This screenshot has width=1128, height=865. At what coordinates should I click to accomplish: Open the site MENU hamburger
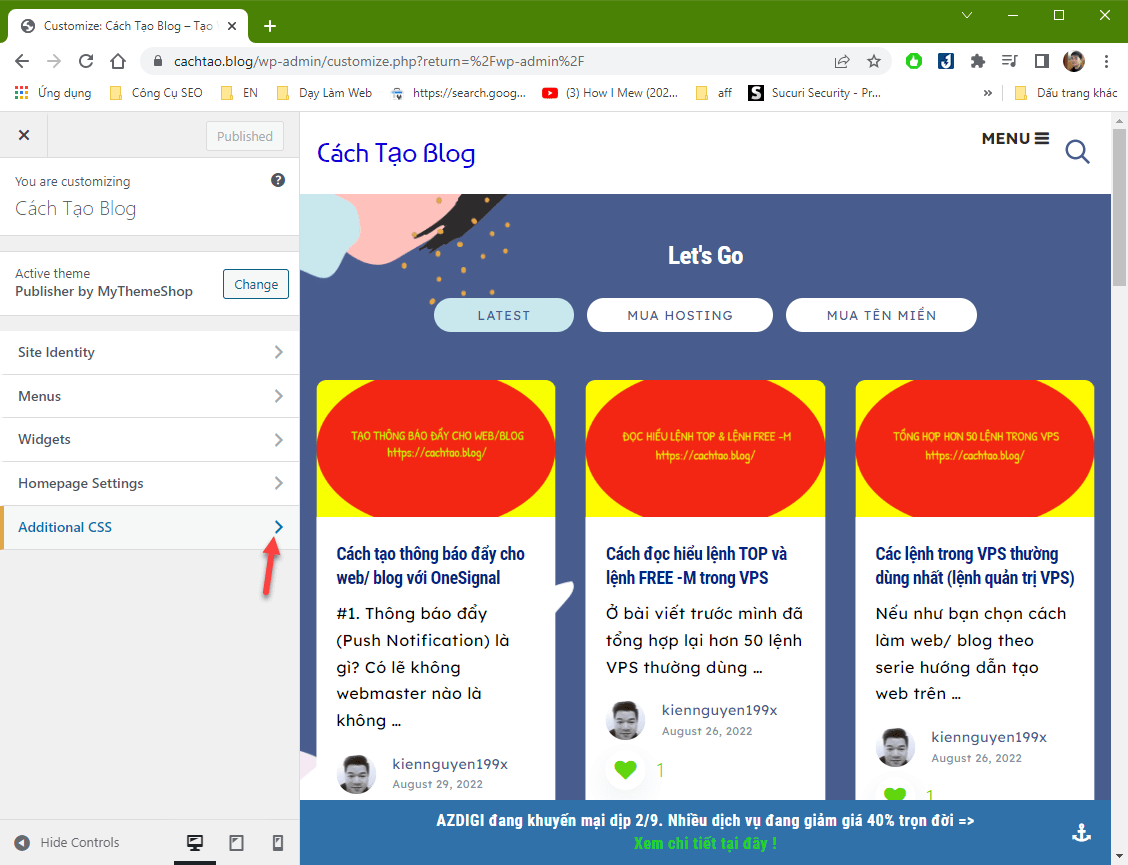pyautogui.click(x=1015, y=138)
